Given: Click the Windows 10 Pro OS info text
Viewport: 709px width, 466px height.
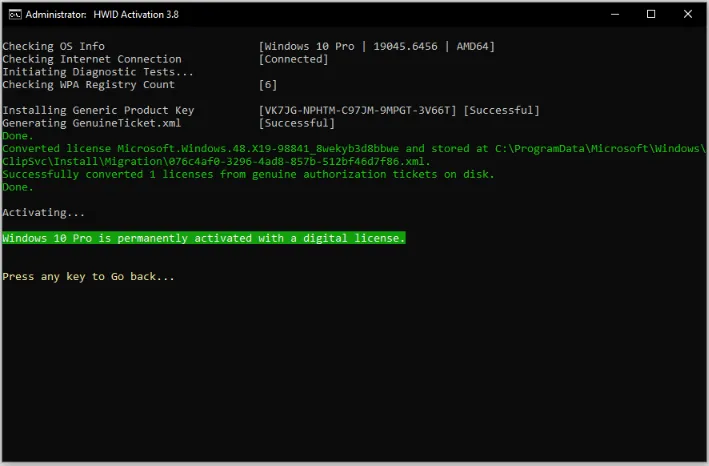Looking at the screenshot, I should pos(377,46).
